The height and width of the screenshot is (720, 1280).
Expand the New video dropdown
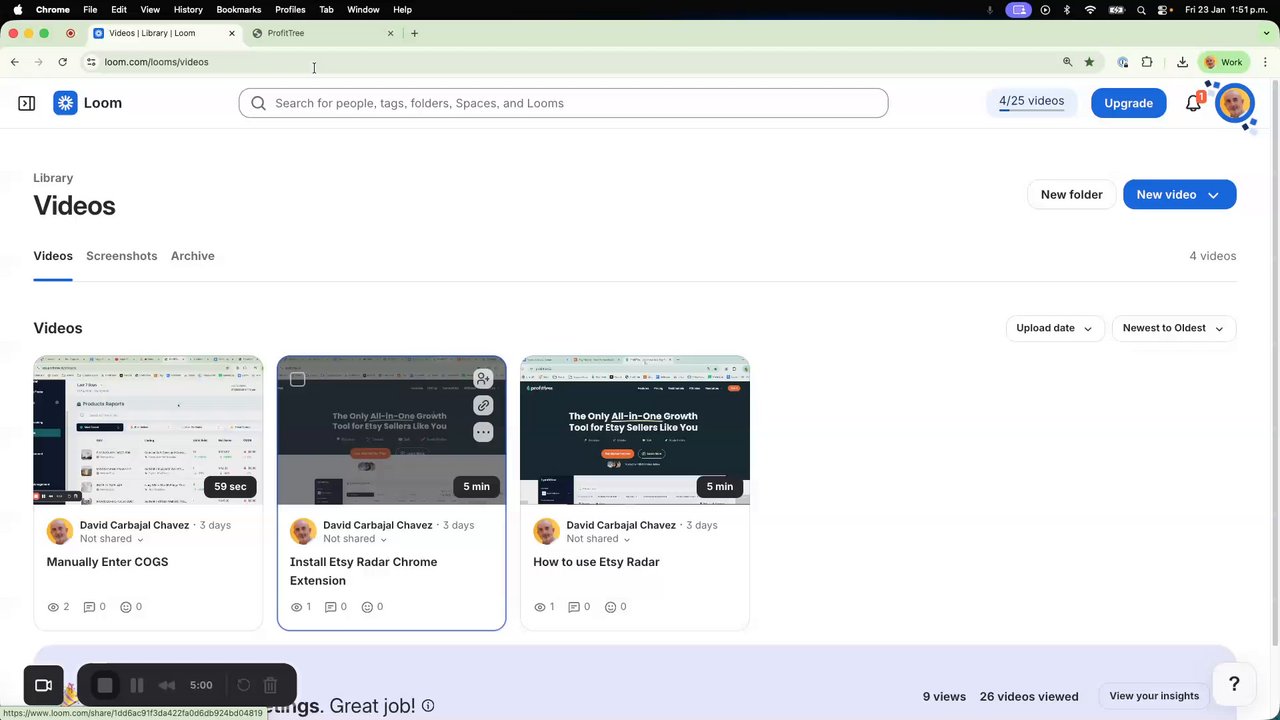click(1213, 195)
